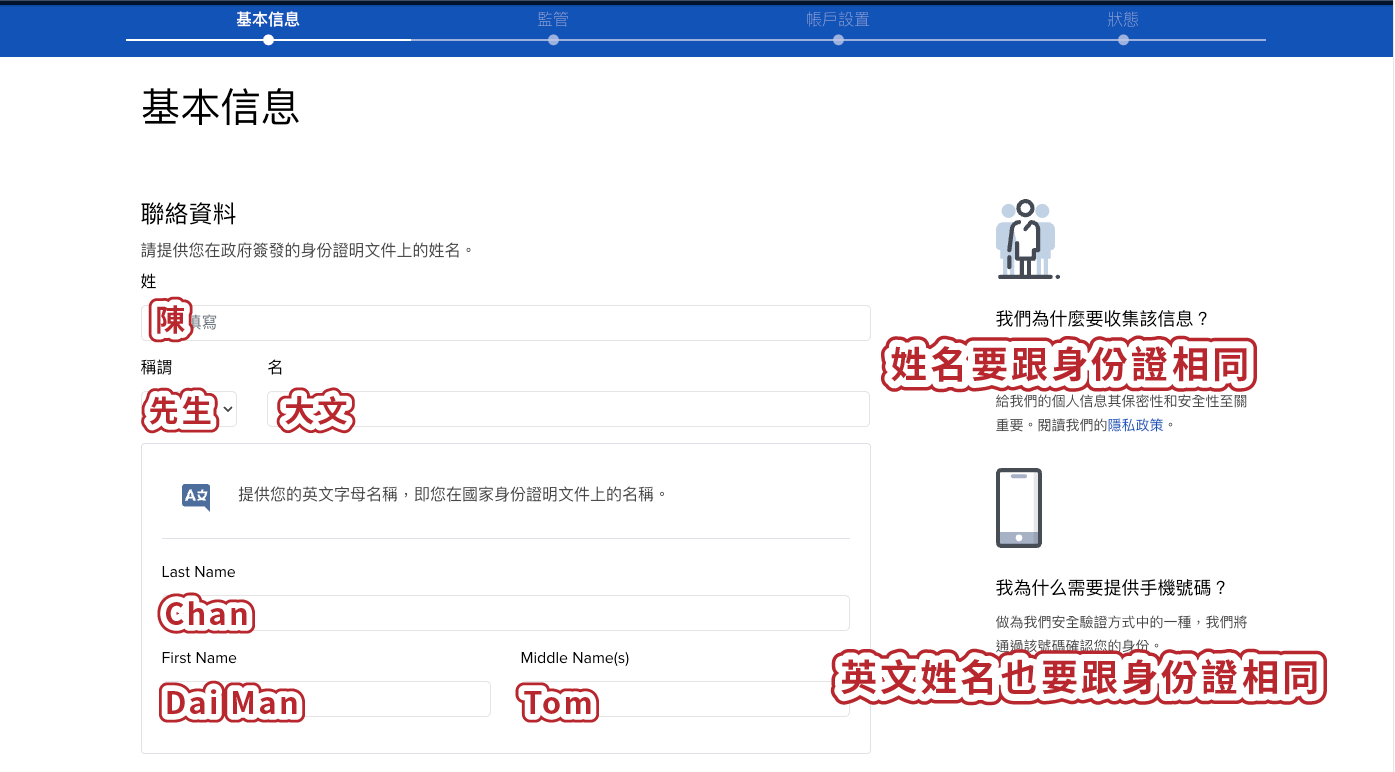Open the 稱謂 title dropdown
Screen dimensions: 1395x772
pyautogui.click(x=189, y=409)
